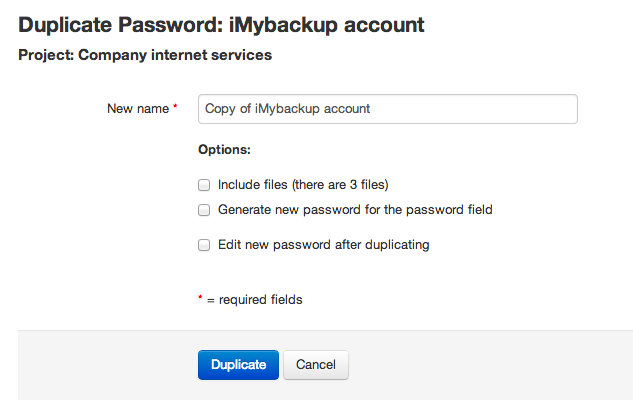Click the 'Duplicate Password:' words in page title

pos(121,25)
